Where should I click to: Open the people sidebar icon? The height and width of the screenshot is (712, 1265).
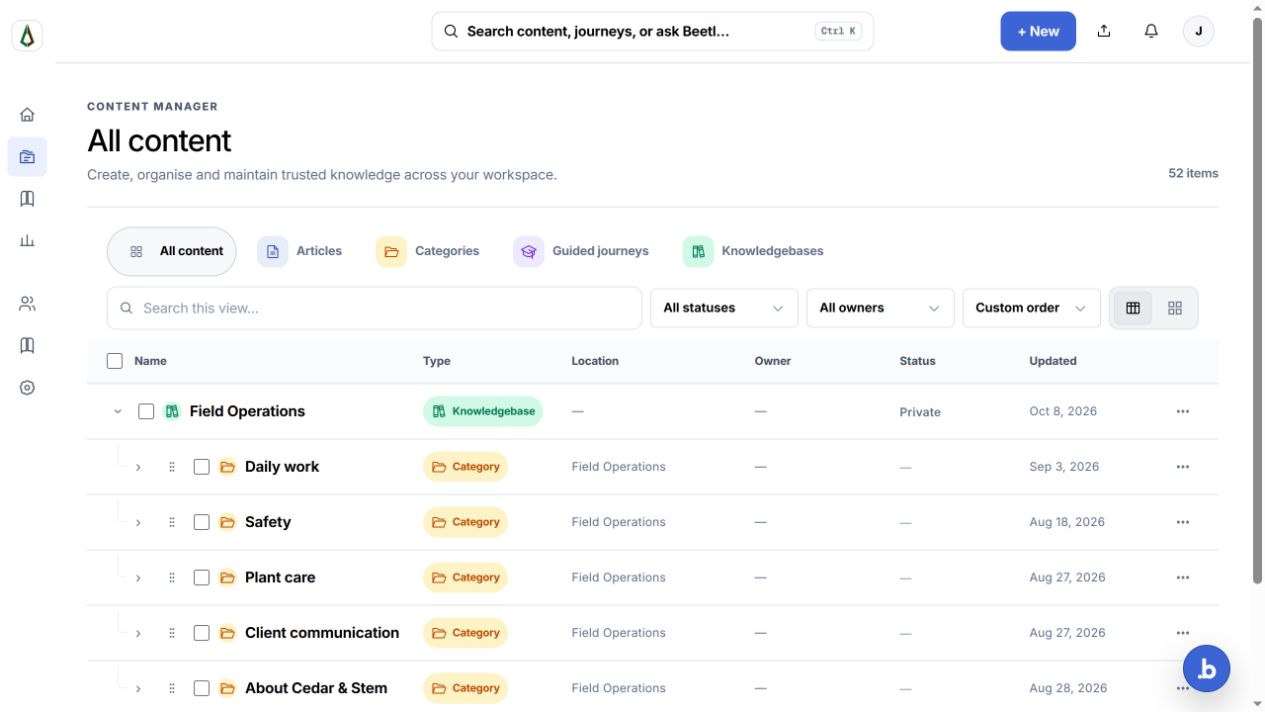tap(27, 304)
